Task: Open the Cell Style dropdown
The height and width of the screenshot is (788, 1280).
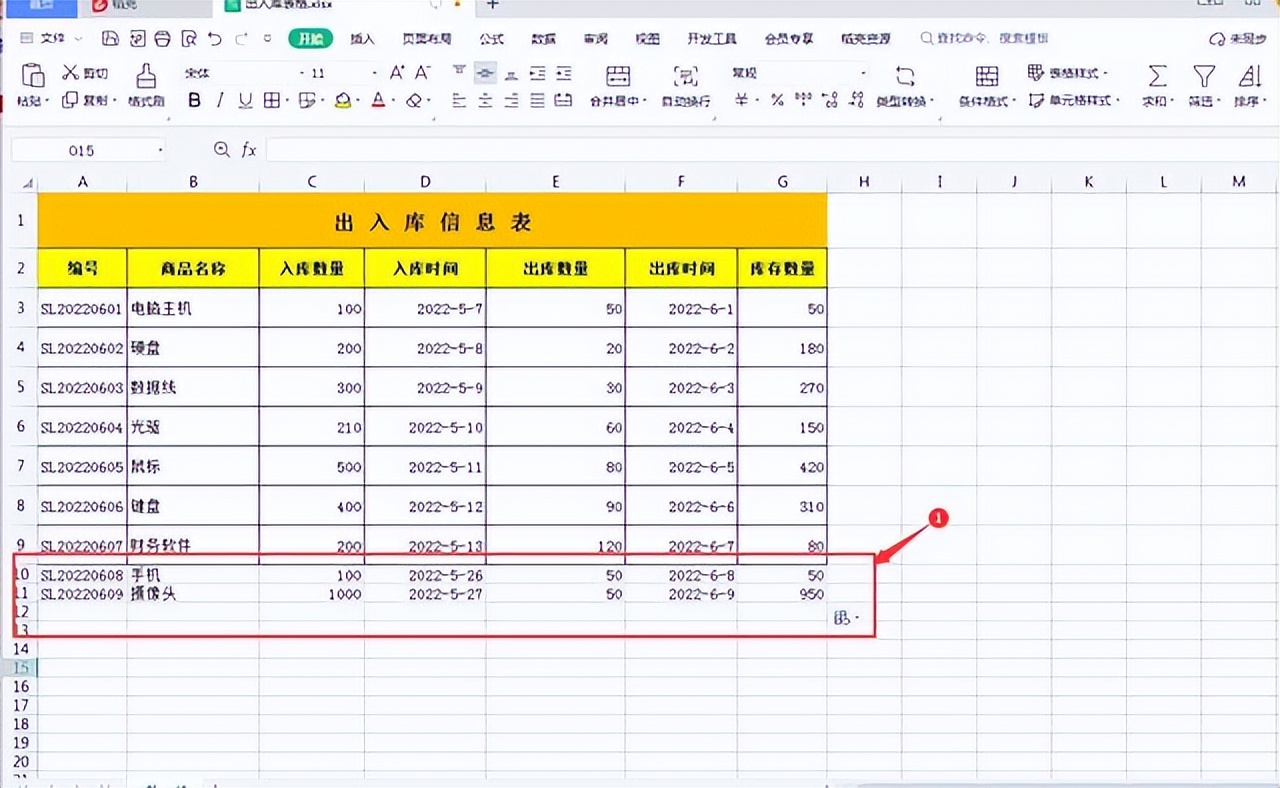Action: 1074,101
